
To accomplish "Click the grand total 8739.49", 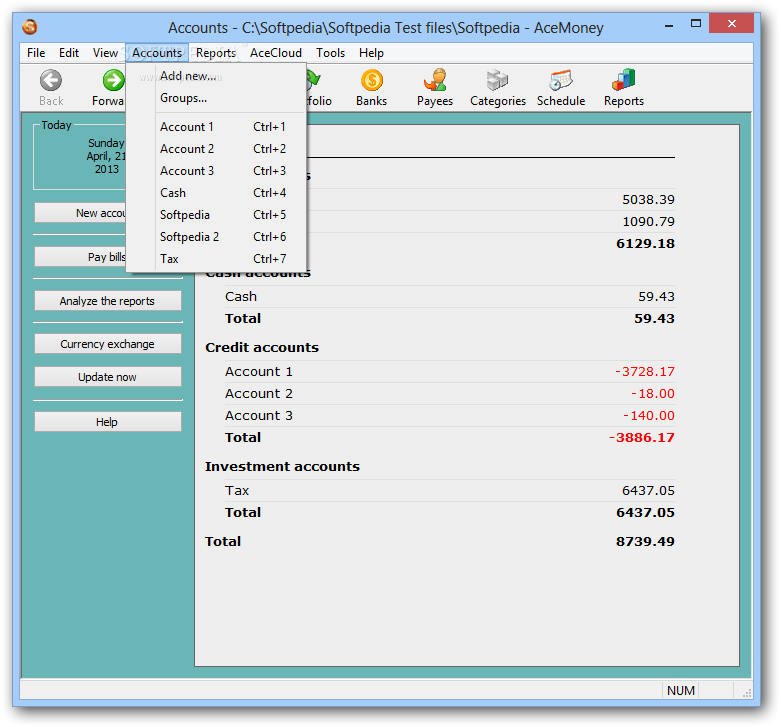I will point(645,541).
